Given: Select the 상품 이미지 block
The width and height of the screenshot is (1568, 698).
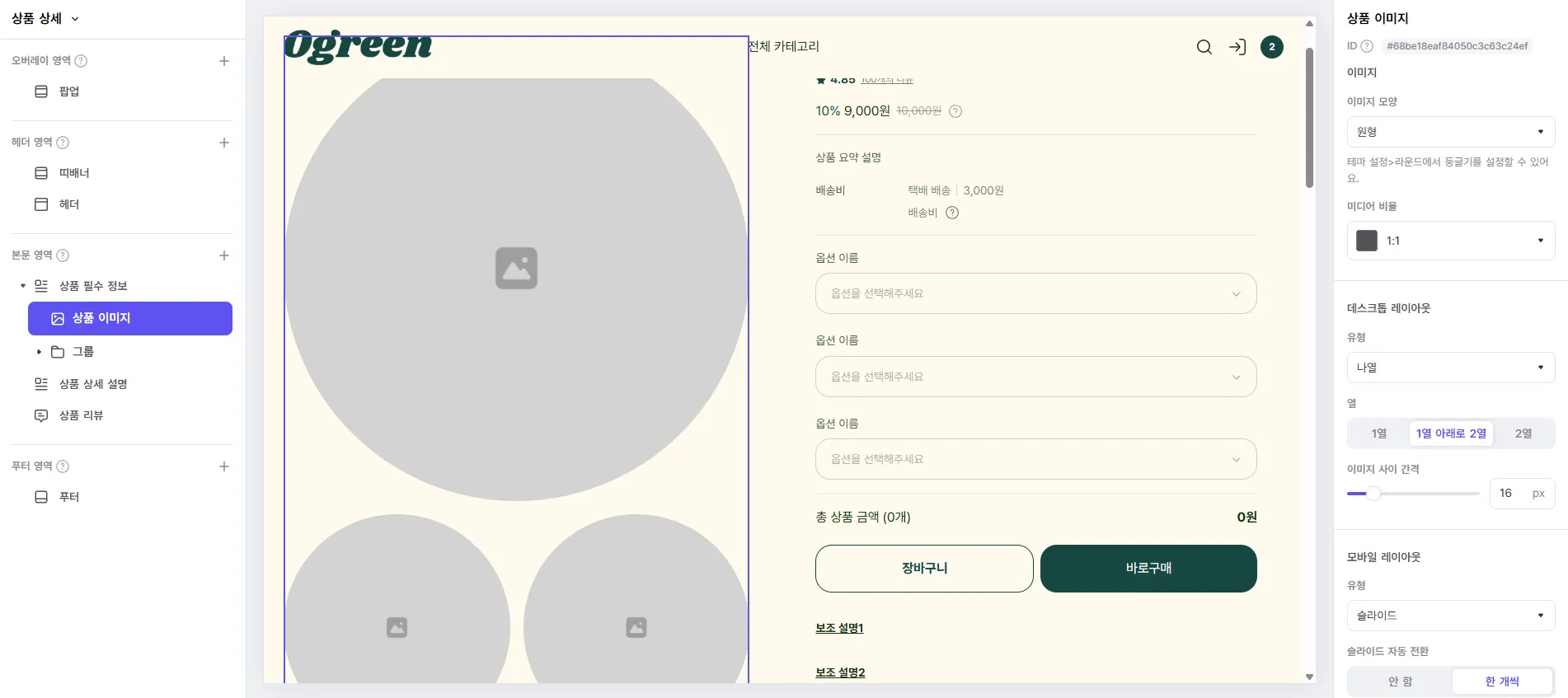Looking at the screenshot, I should (x=130, y=318).
